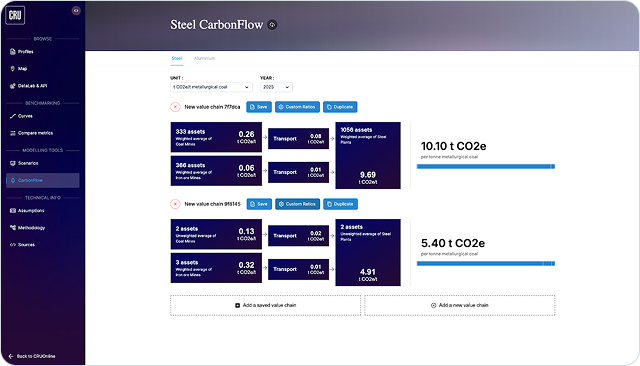
Task: Open the UNIT dropdown
Action: pyautogui.click(x=211, y=87)
